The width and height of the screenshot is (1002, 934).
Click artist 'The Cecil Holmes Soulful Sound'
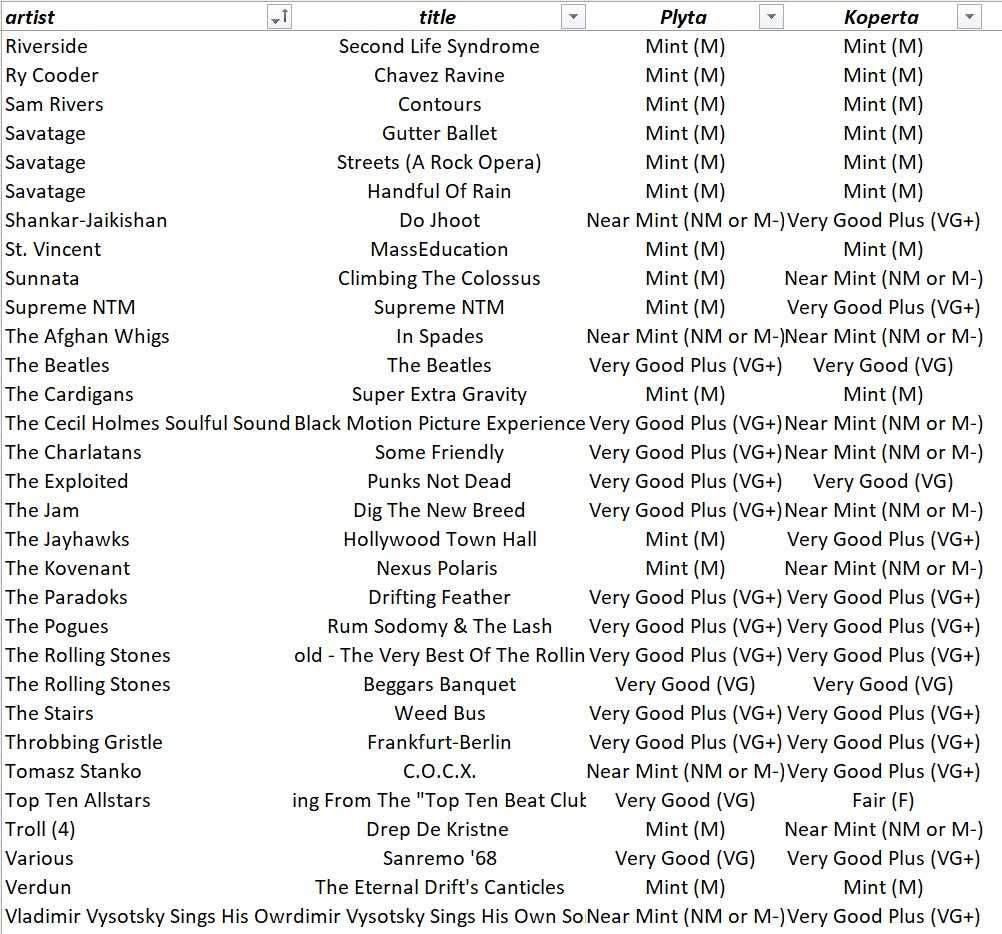(148, 424)
